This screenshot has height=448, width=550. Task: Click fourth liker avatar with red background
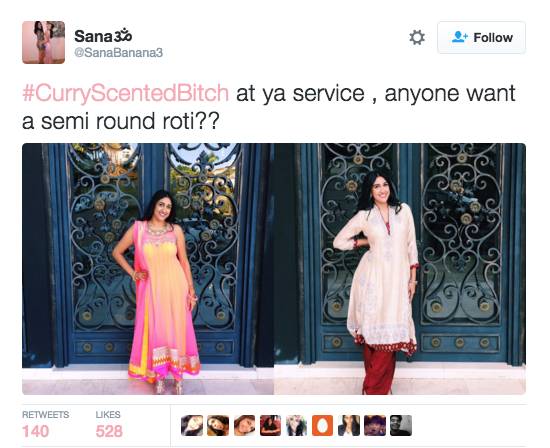click(270, 426)
